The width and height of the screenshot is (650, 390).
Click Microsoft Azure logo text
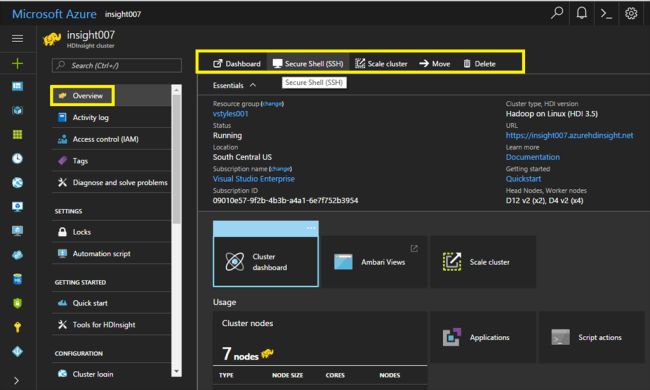pyautogui.click(x=54, y=14)
